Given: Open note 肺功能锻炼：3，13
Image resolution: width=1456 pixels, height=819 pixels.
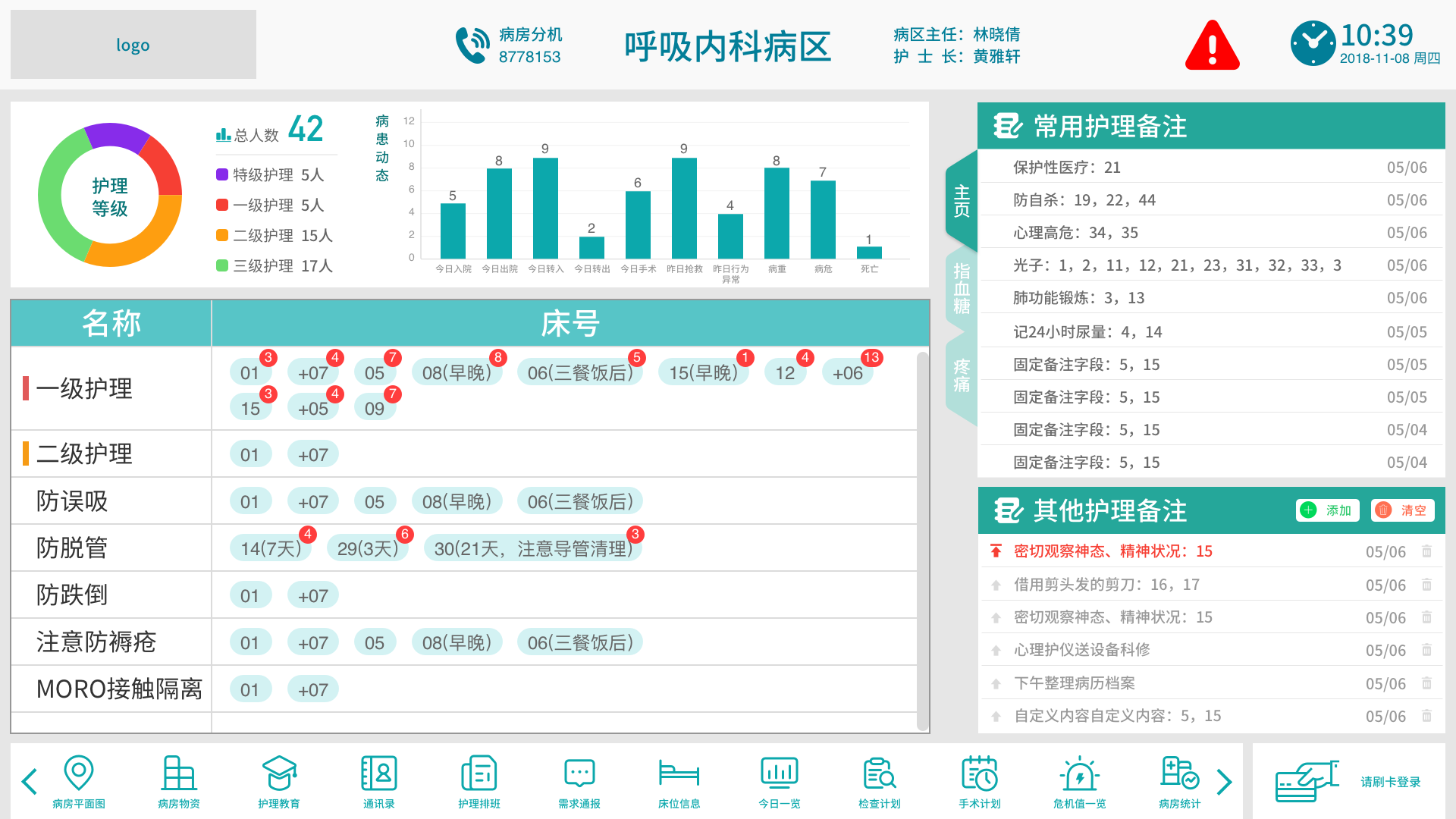Looking at the screenshot, I should point(1213,298).
